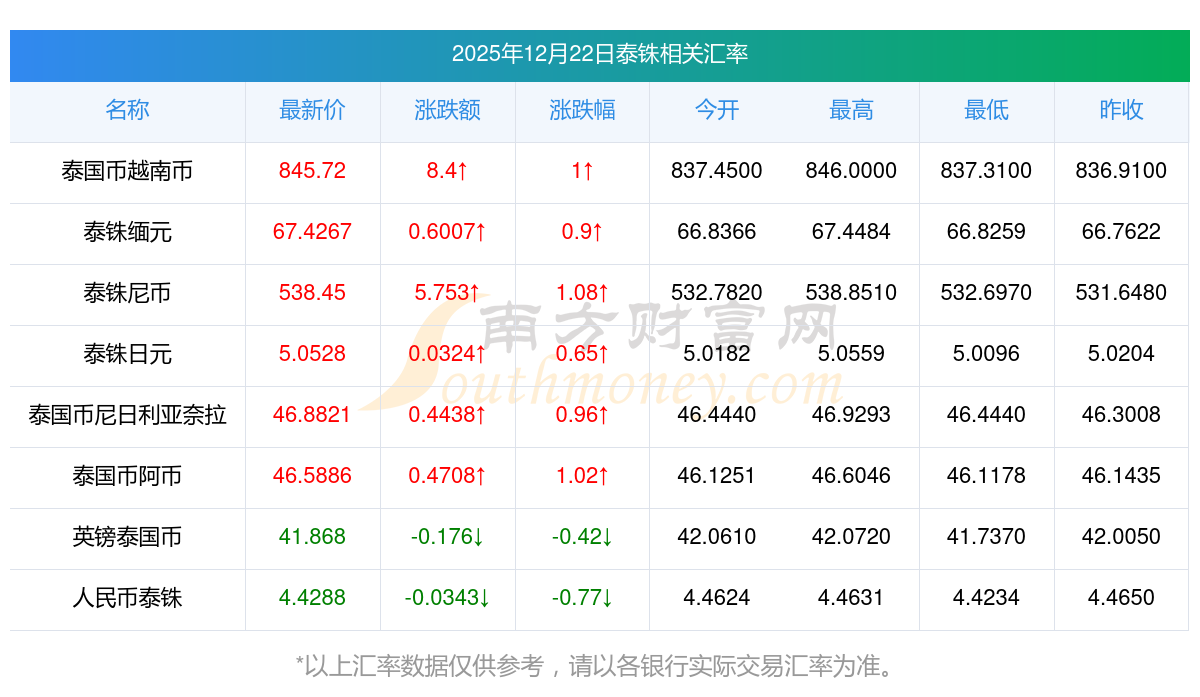This screenshot has height=697, width=1200.
Task: Click change percent 1↑
Action: pos(582,172)
